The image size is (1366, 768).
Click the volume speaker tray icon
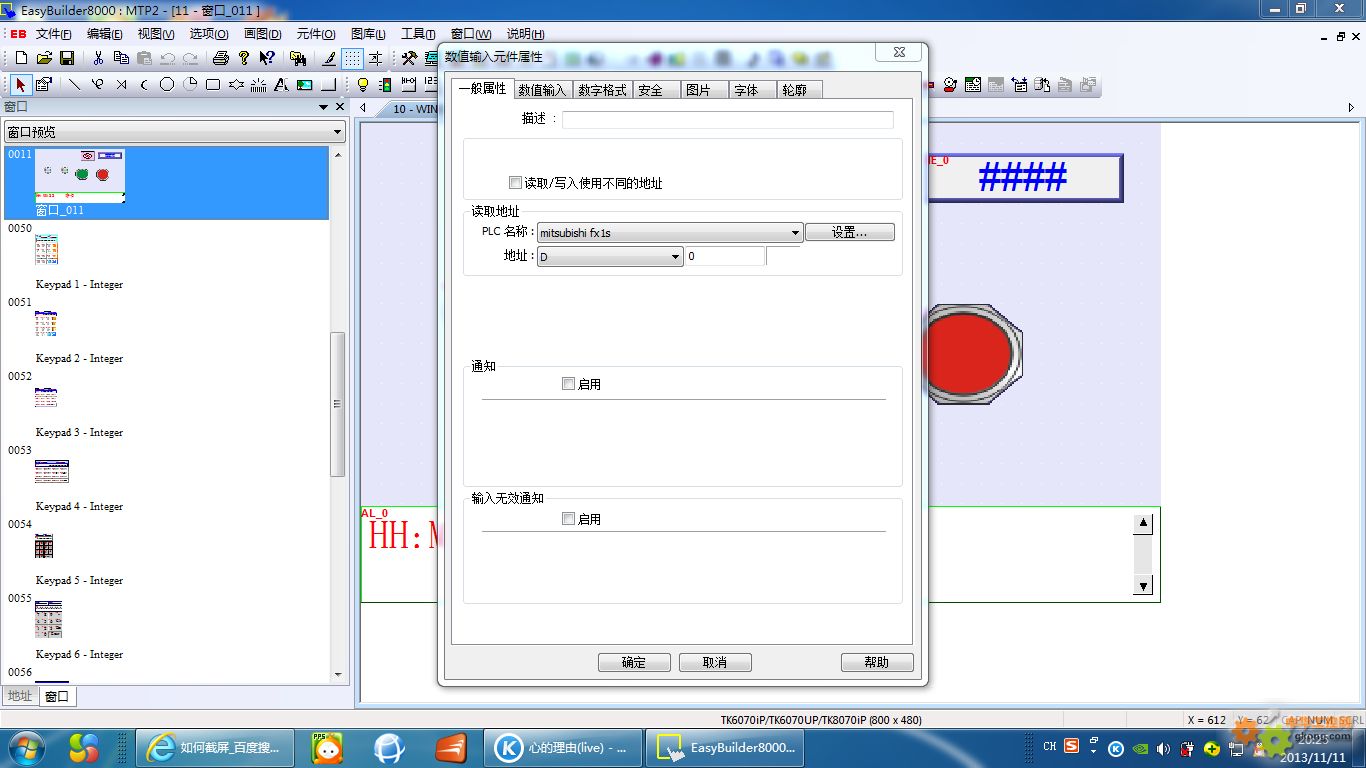click(1163, 748)
